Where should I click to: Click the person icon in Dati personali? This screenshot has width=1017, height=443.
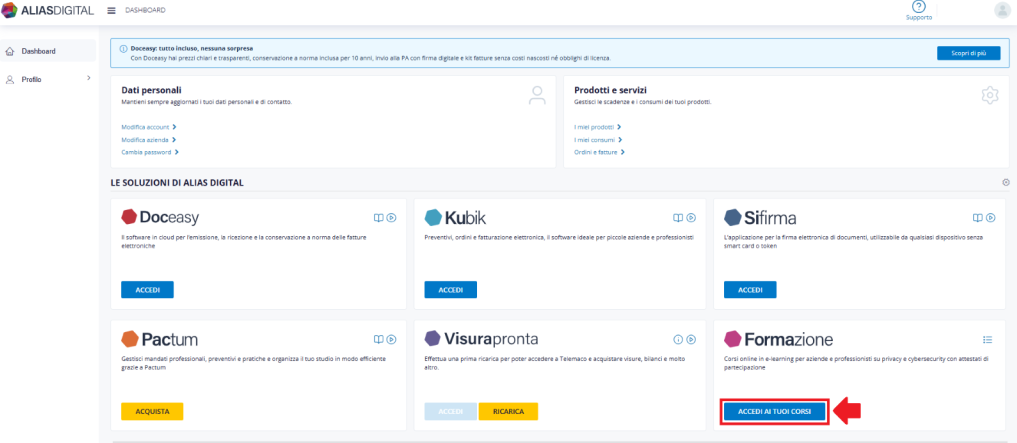point(537,96)
